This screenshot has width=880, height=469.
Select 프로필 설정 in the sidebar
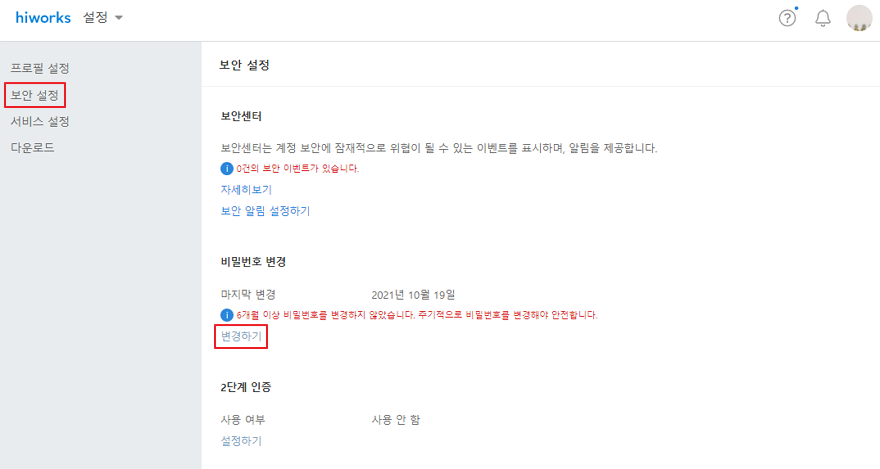click(x=40, y=68)
